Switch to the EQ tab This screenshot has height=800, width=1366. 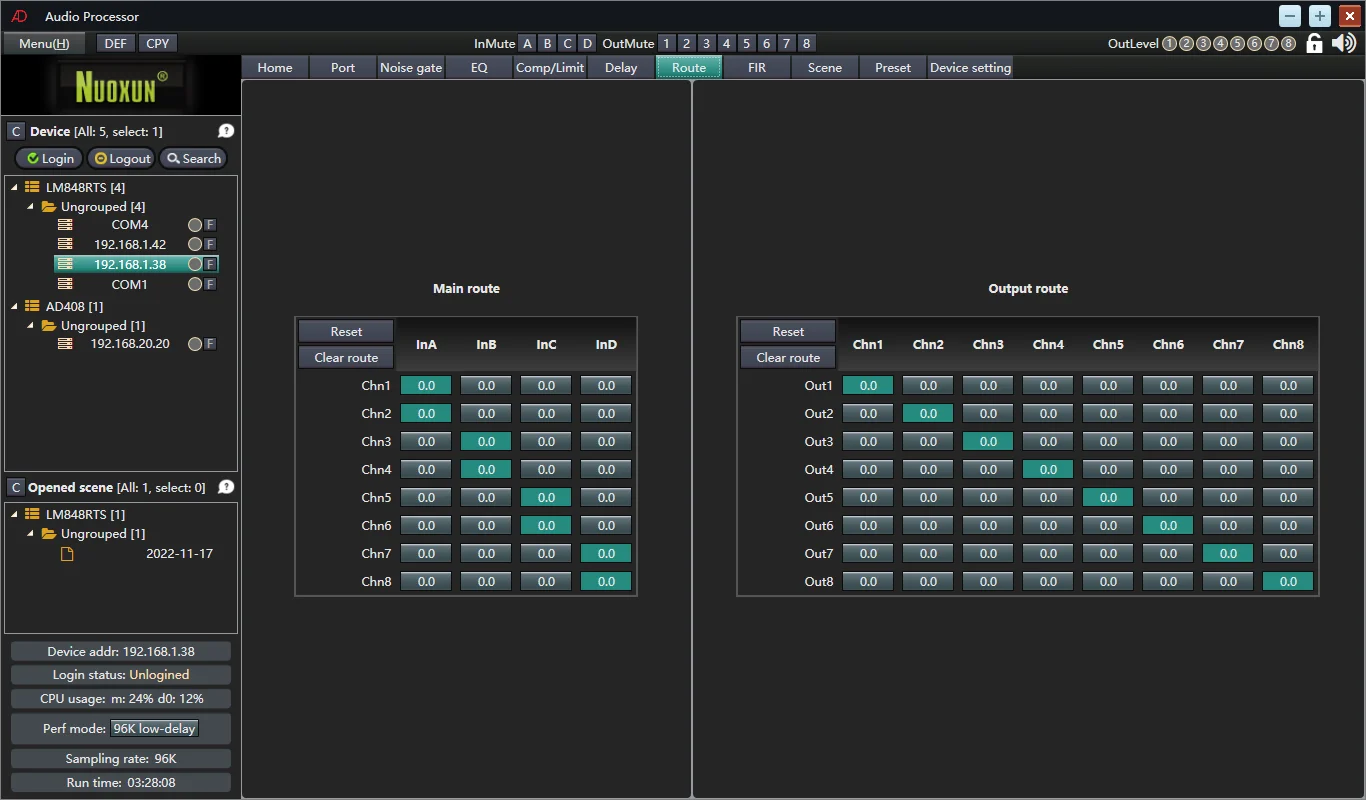point(479,67)
